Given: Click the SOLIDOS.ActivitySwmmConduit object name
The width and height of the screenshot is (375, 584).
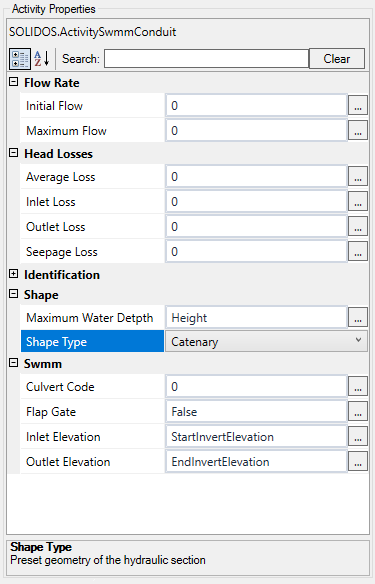Looking at the screenshot, I should click(92, 32).
